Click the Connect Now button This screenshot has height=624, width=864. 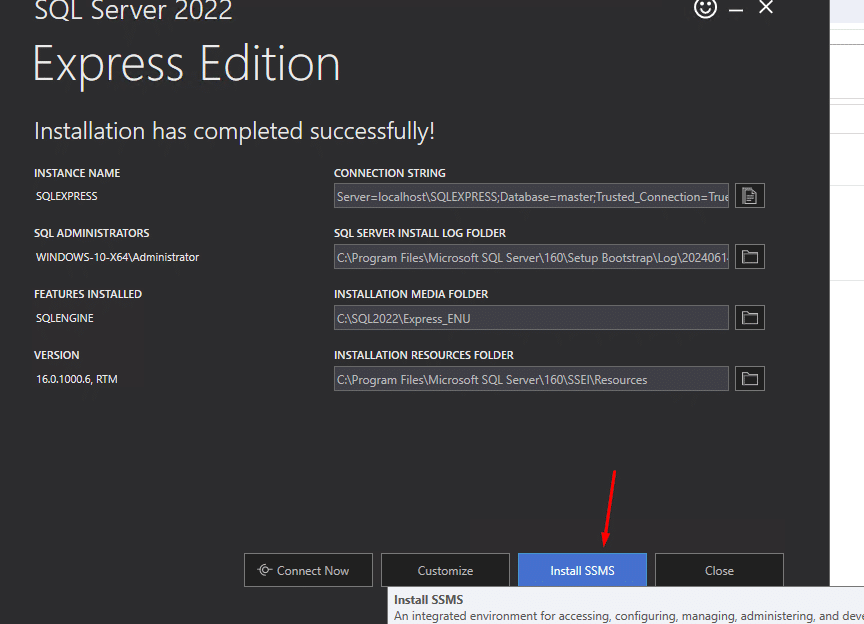point(308,570)
